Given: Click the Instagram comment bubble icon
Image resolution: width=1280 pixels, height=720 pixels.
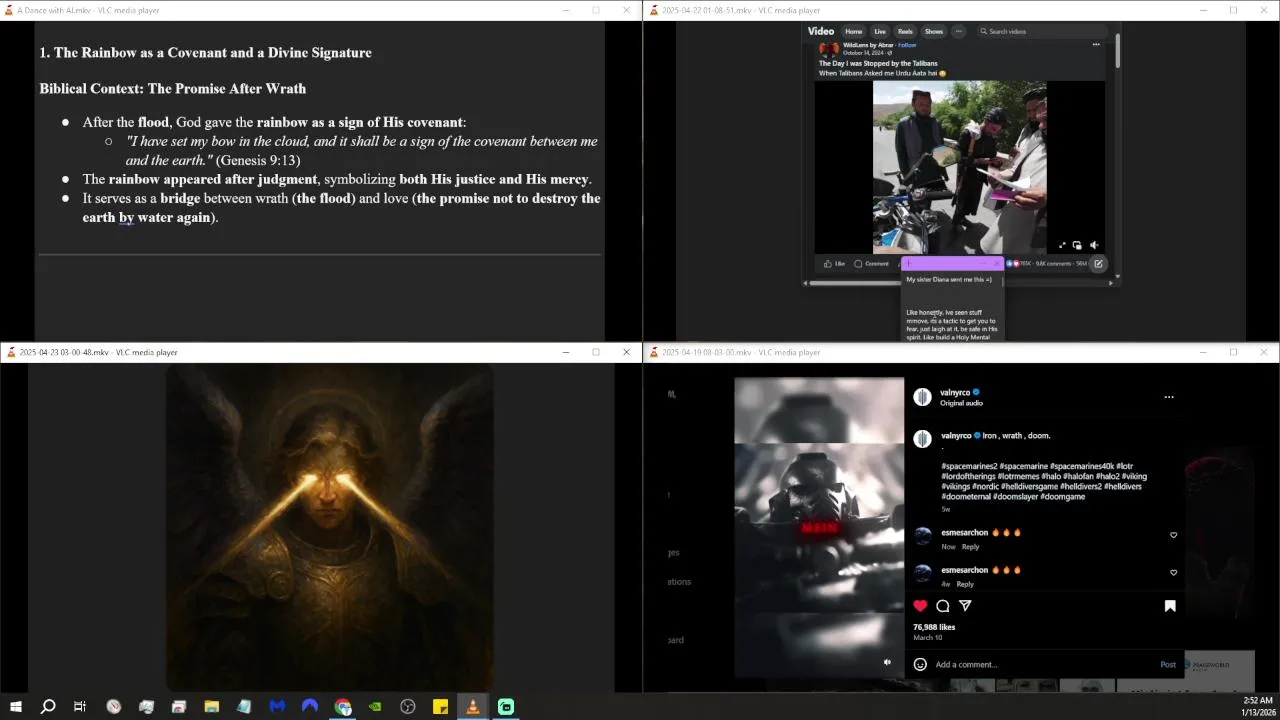Looking at the screenshot, I should [943, 606].
